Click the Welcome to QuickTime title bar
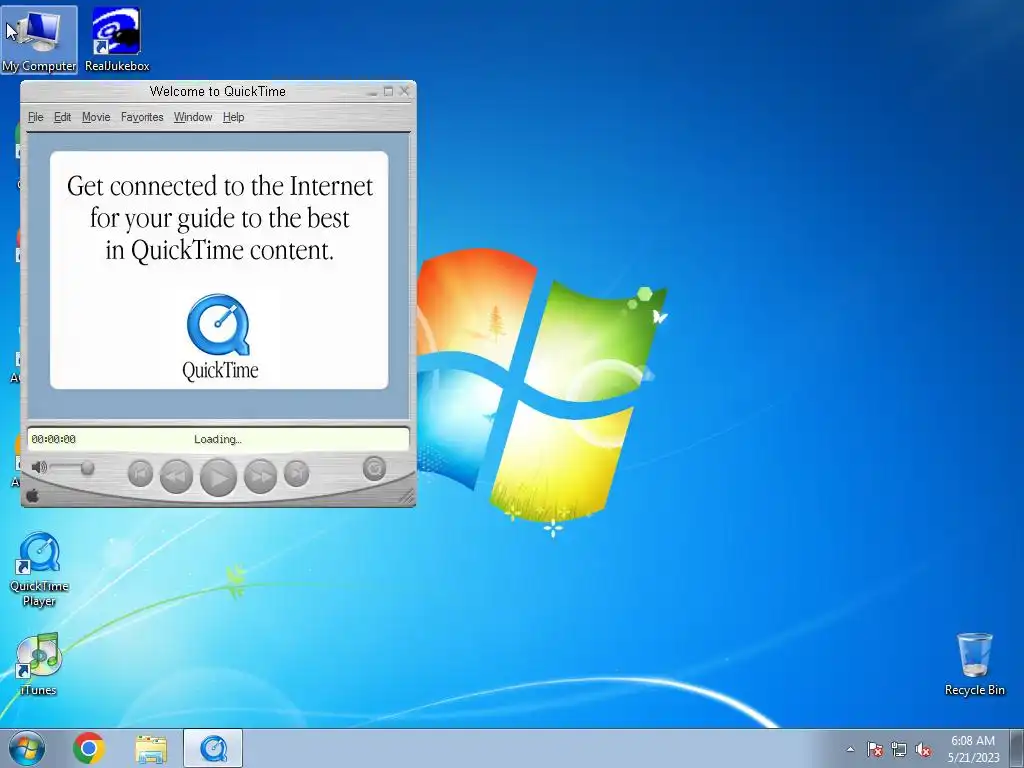The width and height of the screenshot is (1024, 768). [x=217, y=91]
